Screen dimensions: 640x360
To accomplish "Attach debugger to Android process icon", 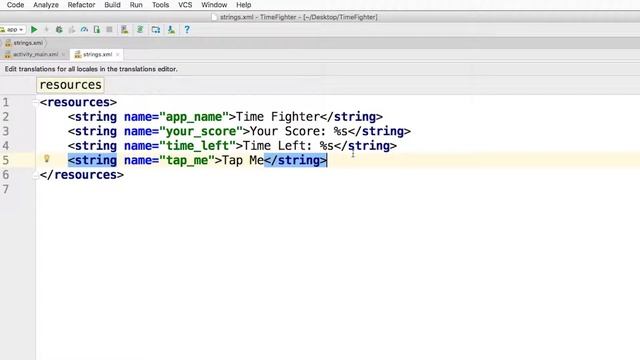I will click(x=97, y=29).
